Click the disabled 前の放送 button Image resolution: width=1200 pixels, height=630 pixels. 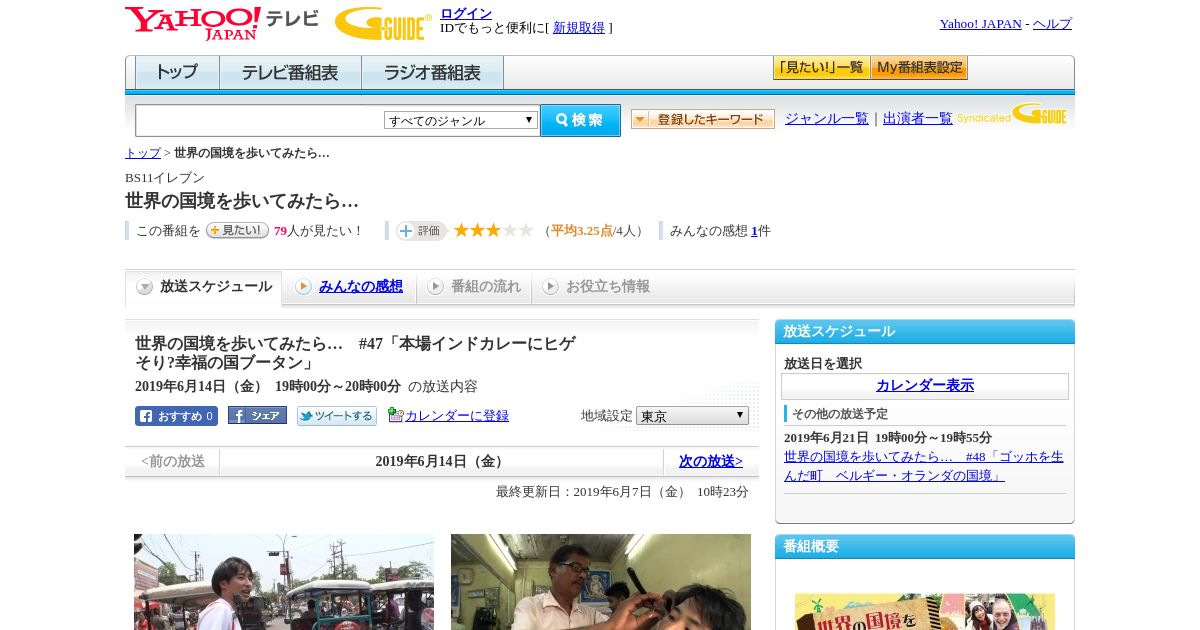[173, 462]
